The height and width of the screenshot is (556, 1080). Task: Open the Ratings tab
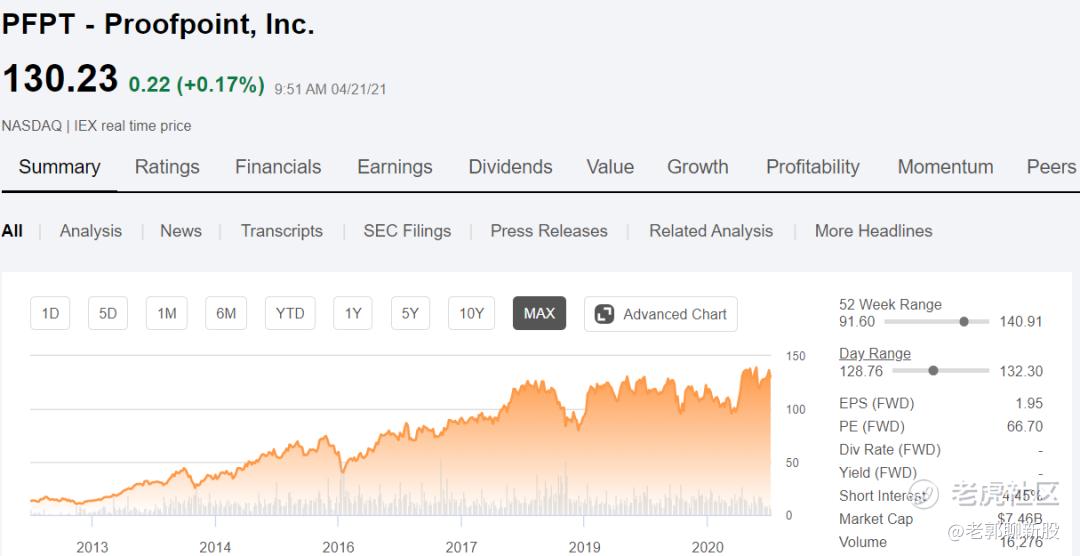[x=167, y=167]
